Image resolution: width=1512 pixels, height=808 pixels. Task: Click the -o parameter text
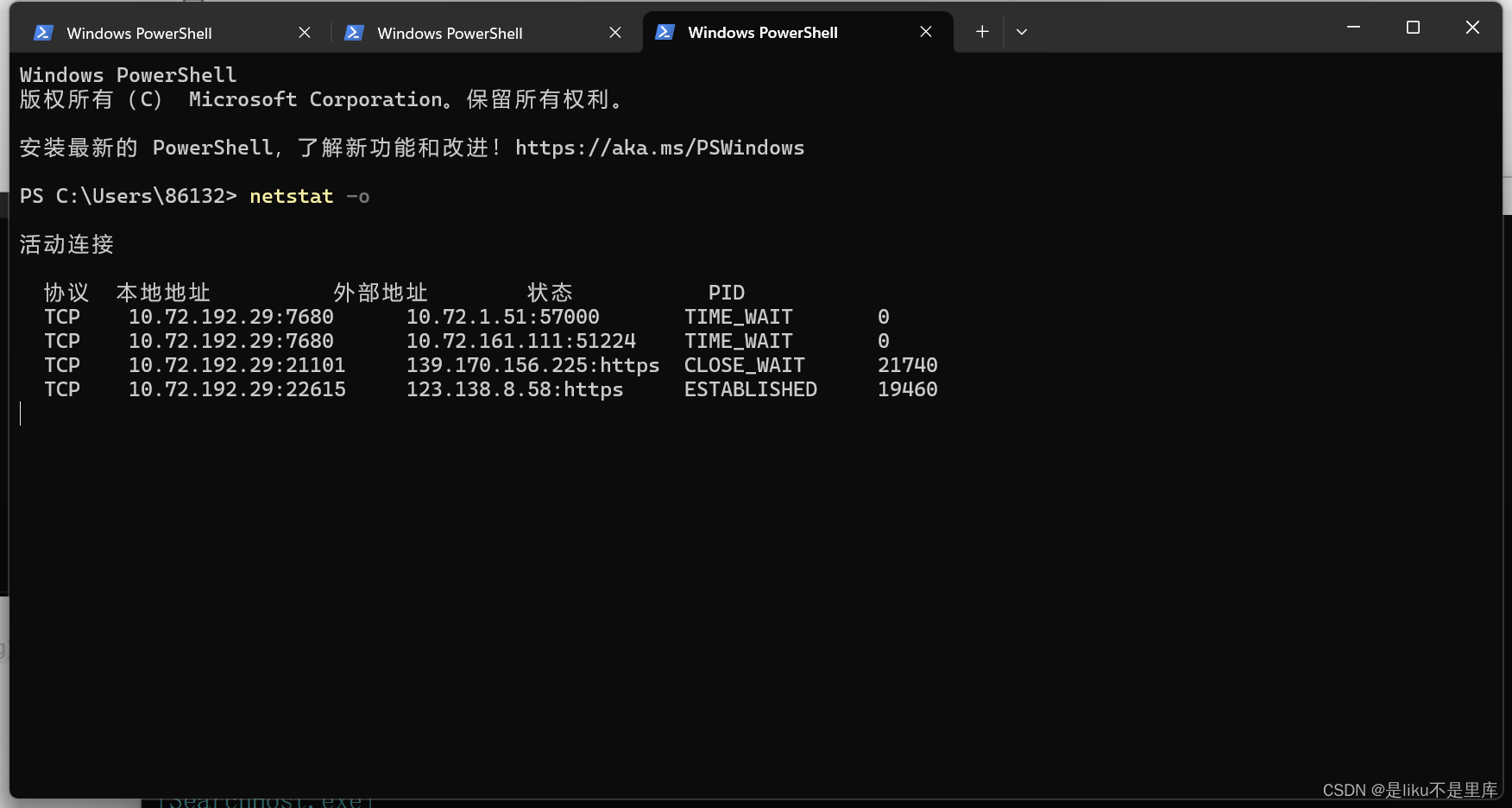(x=358, y=197)
